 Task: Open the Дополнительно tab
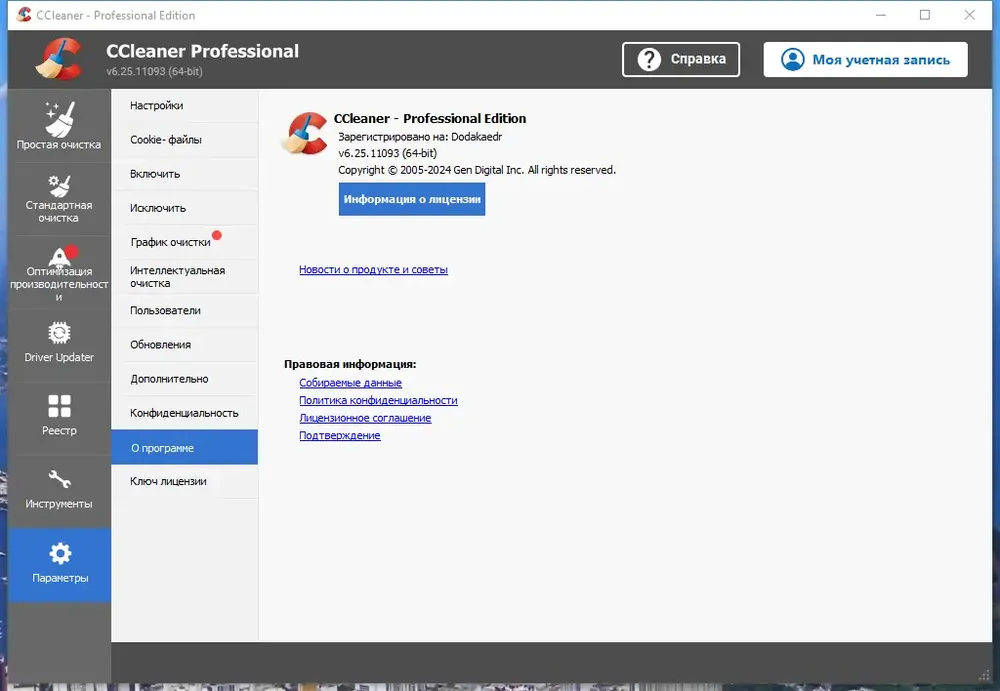185,379
